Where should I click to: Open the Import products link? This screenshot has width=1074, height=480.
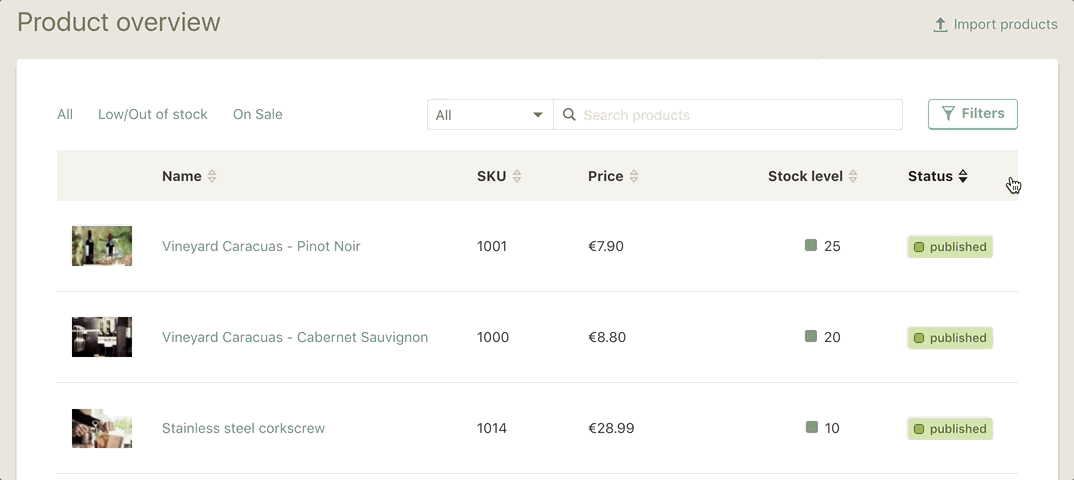coord(995,25)
